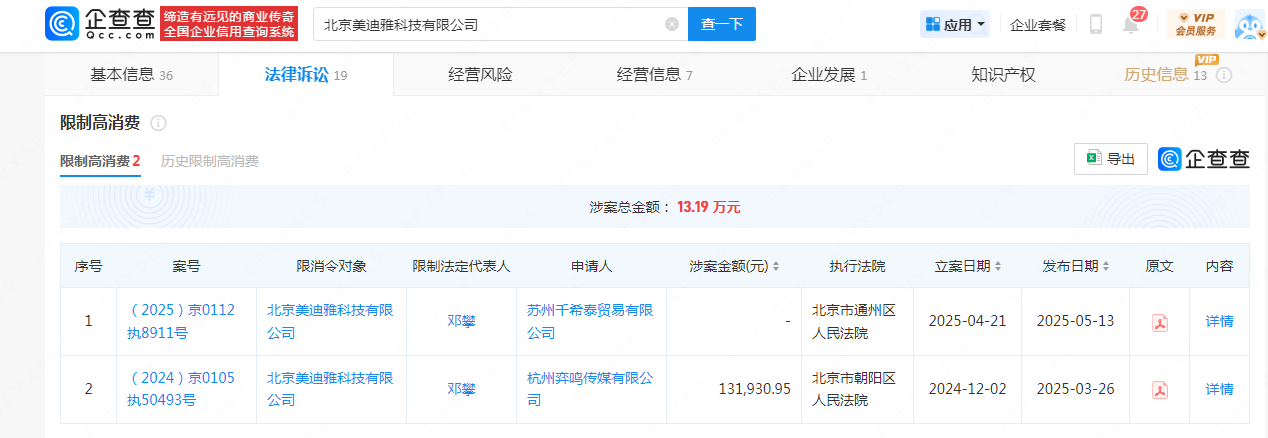Open the 经营信息 tab
Viewport: 1268px width, 438px height.
click(x=655, y=75)
